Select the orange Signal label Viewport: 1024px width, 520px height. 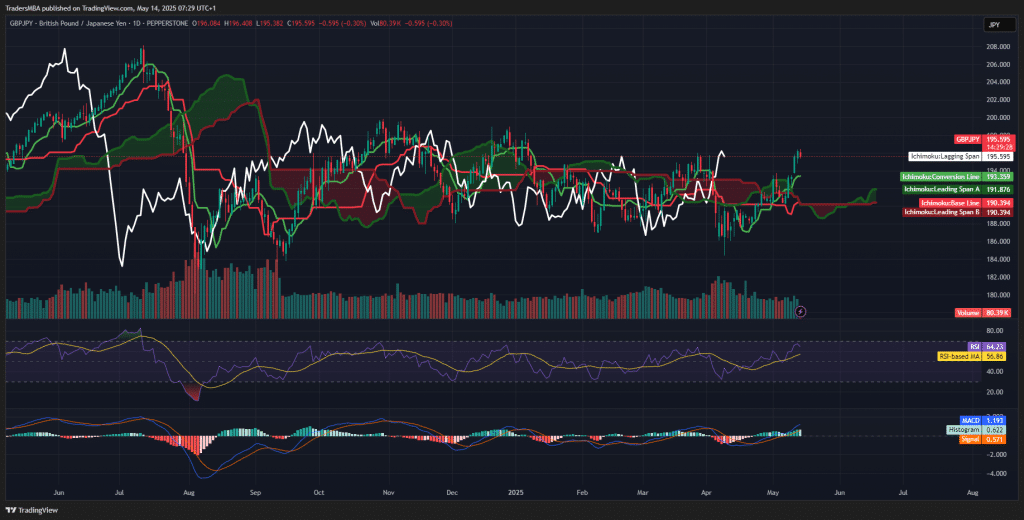tap(968, 438)
